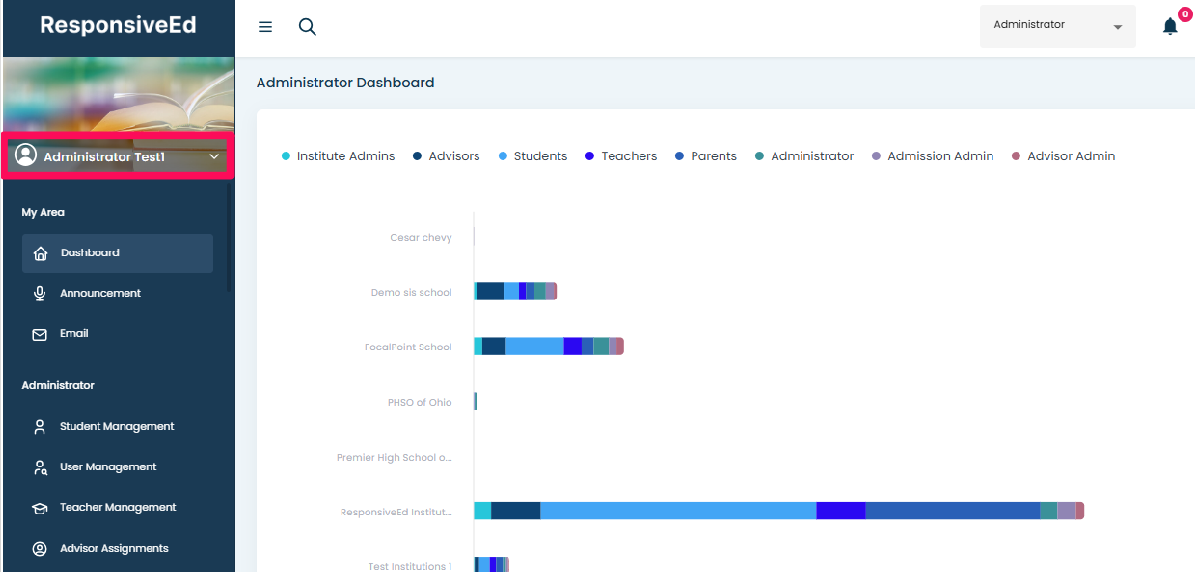Expand the Administrator Test1 profile menu
Viewport: 1197px width, 572px height.
pyautogui.click(x=213, y=157)
